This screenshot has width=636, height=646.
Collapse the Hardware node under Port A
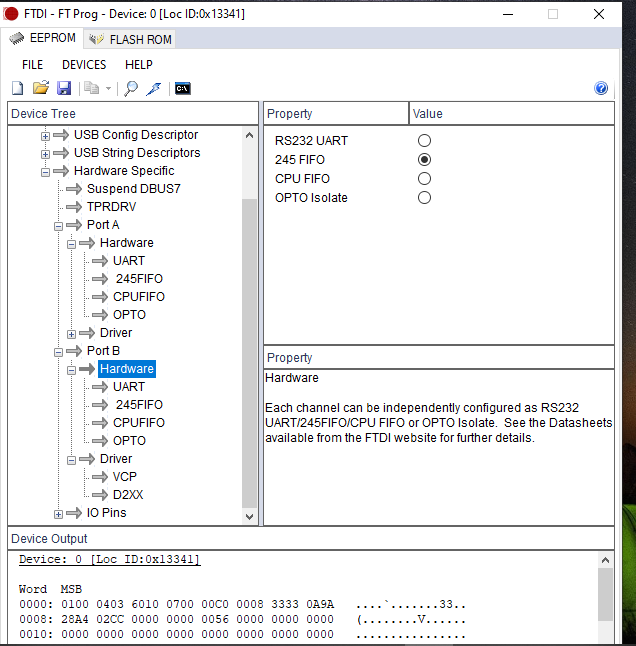72,244
